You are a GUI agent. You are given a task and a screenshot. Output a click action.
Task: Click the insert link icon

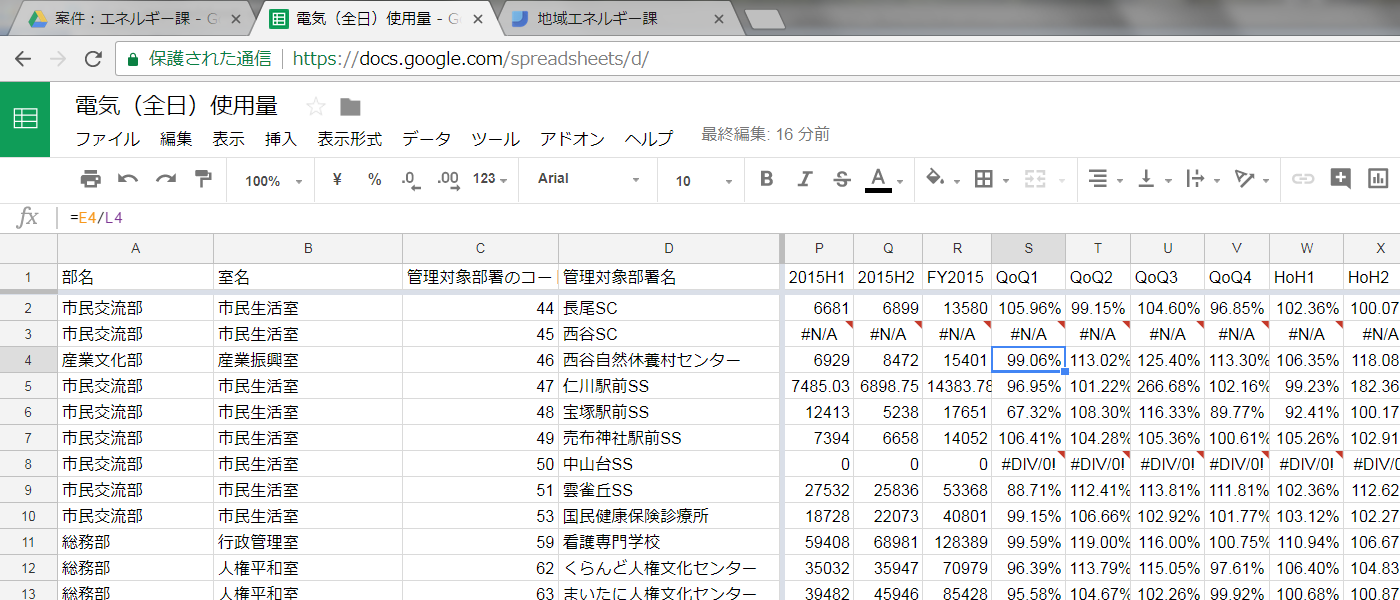click(1302, 179)
